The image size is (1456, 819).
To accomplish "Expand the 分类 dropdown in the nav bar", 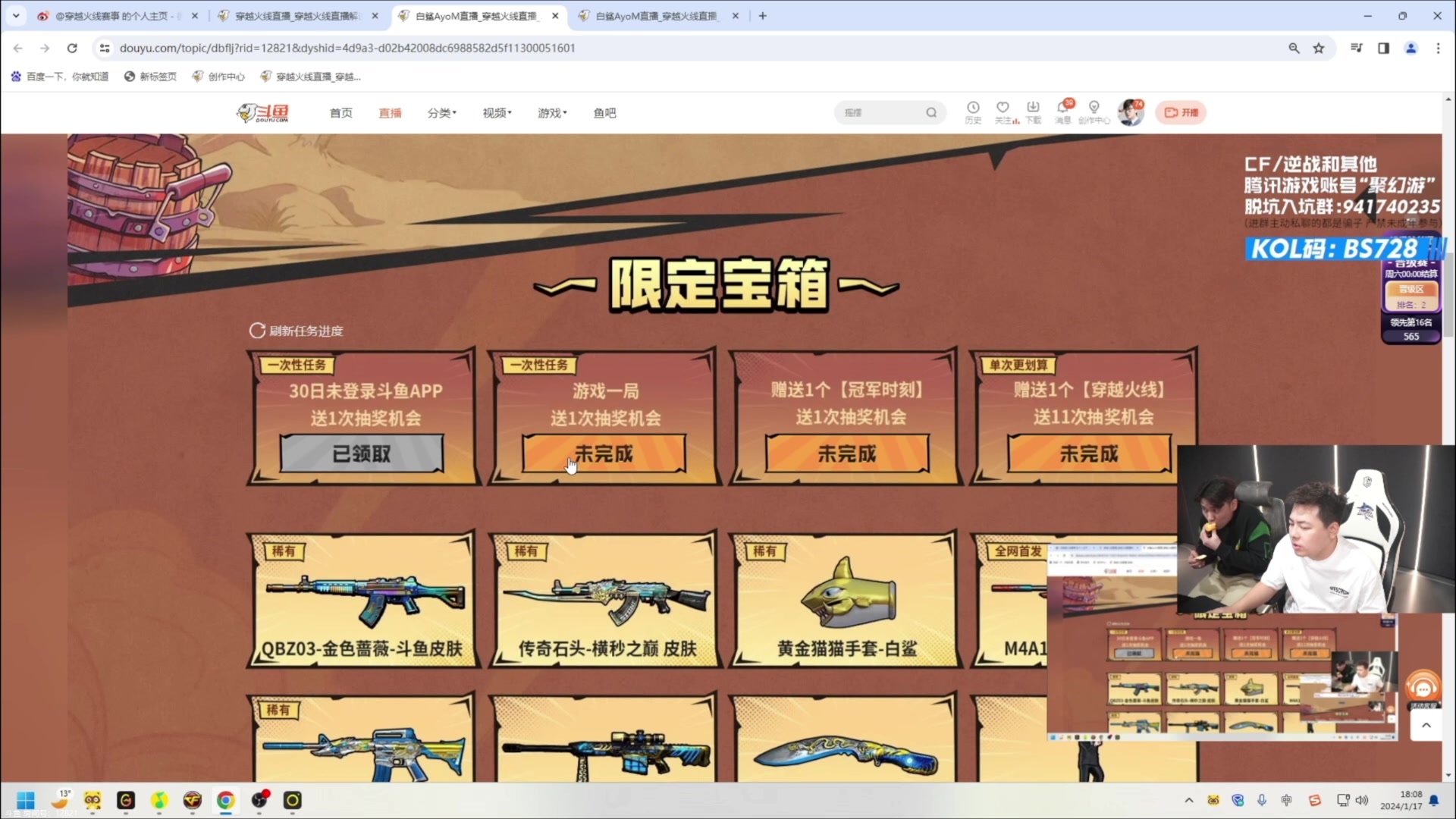I will click(x=441, y=113).
